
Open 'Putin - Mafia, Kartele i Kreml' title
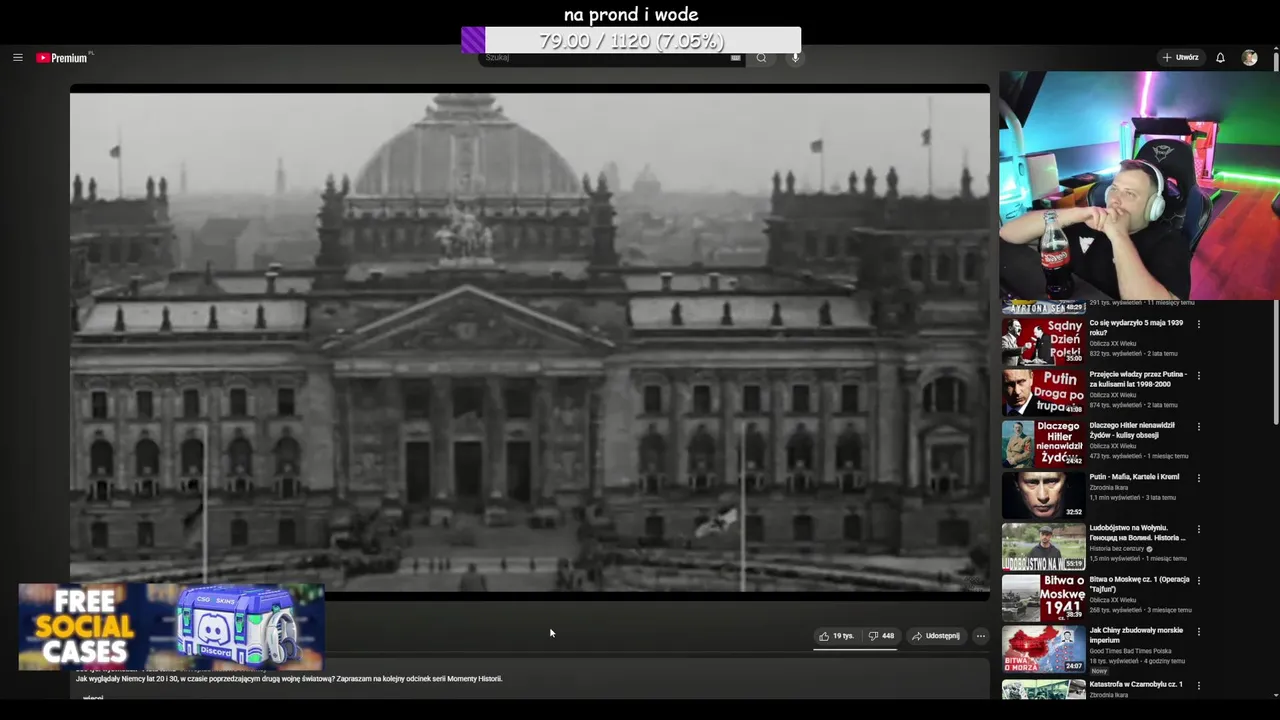[x=1134, y=477]
